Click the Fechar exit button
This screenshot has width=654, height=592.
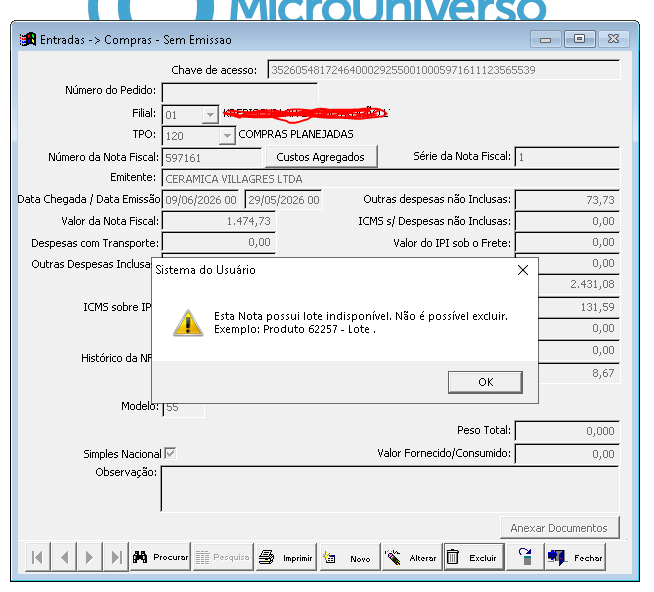click(575, 557)
